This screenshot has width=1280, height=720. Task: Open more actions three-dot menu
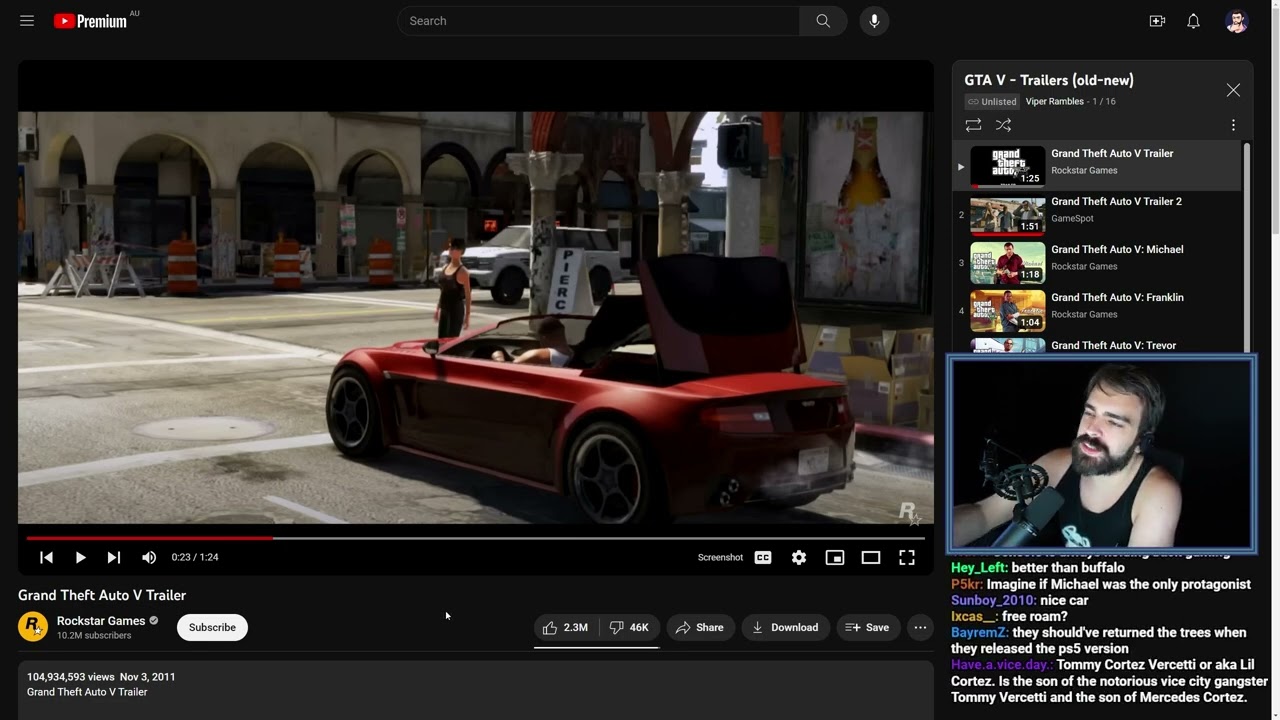tap(920, 627)
